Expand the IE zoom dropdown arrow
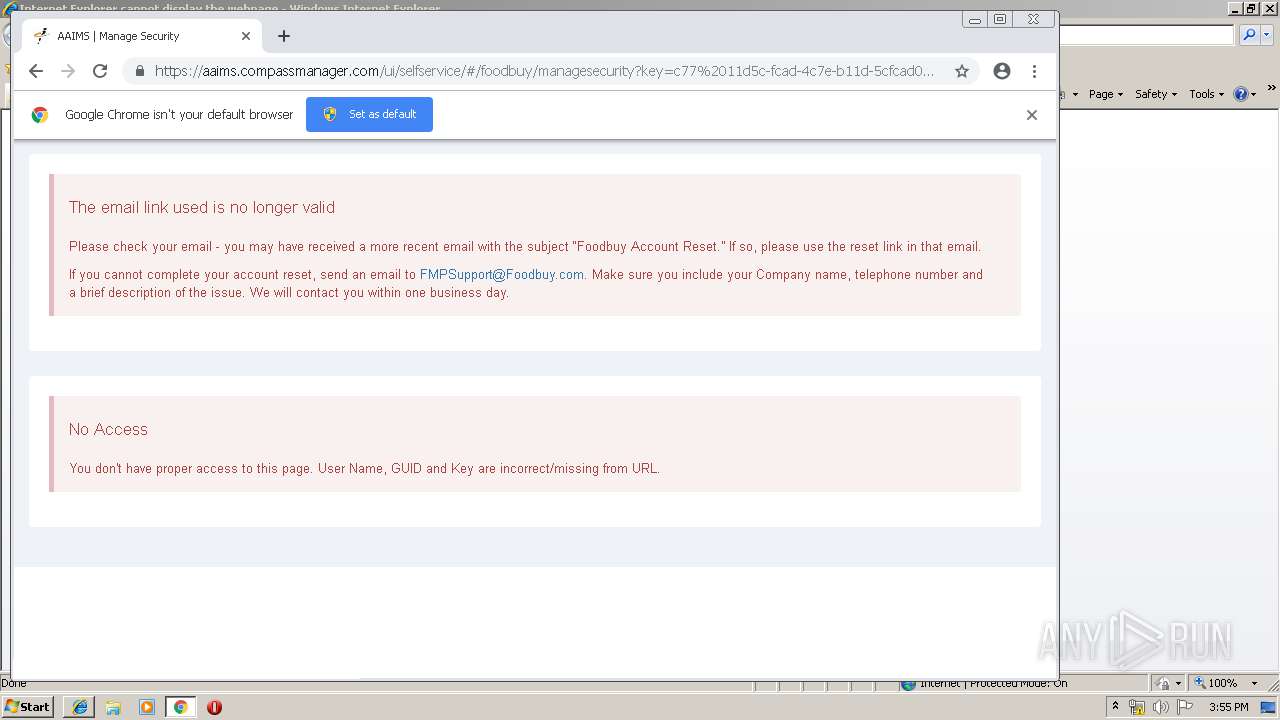1280x720 pixels. [1254, 683]
